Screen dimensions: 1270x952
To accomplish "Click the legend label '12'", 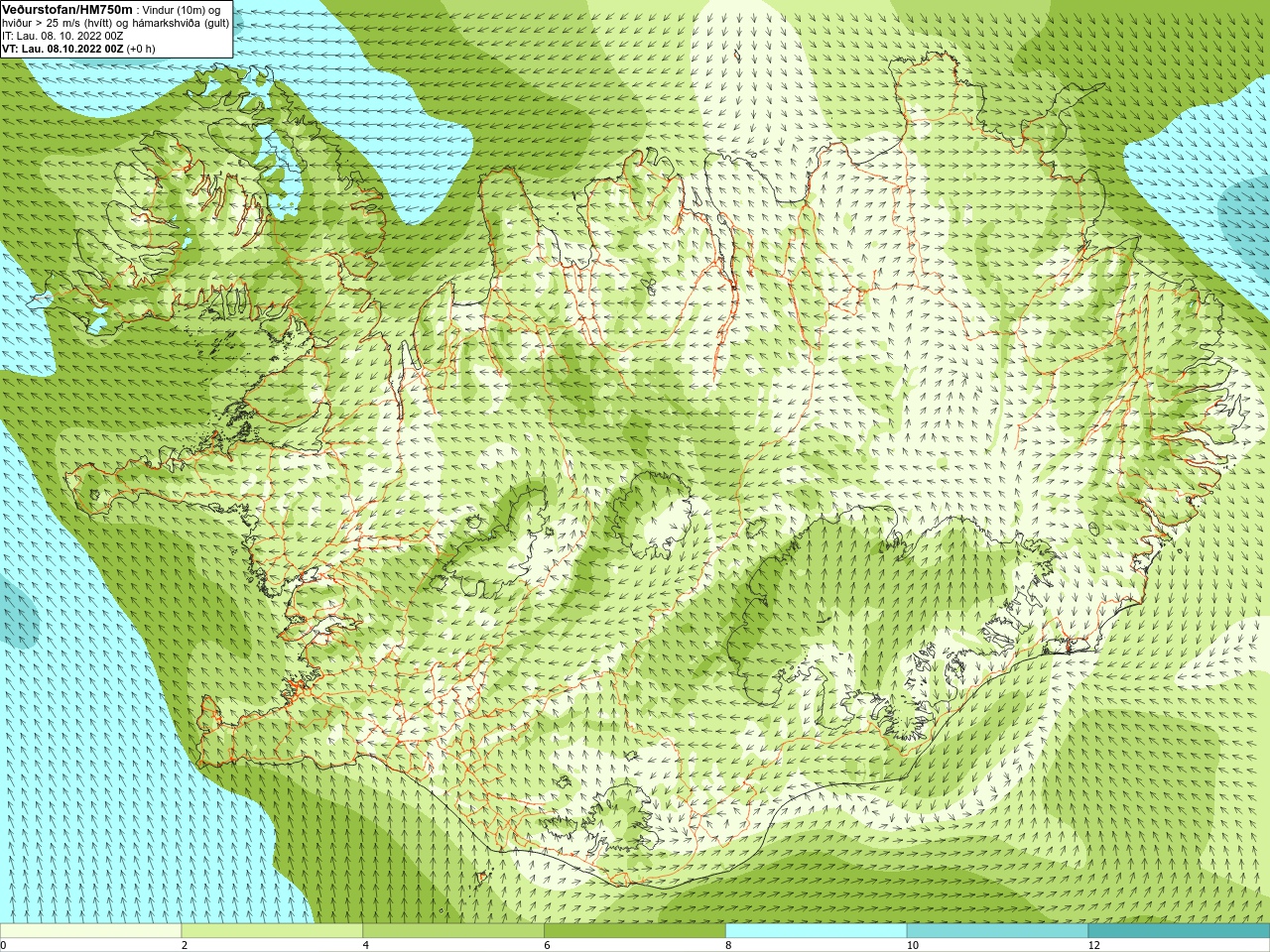I will point(1094,945).
